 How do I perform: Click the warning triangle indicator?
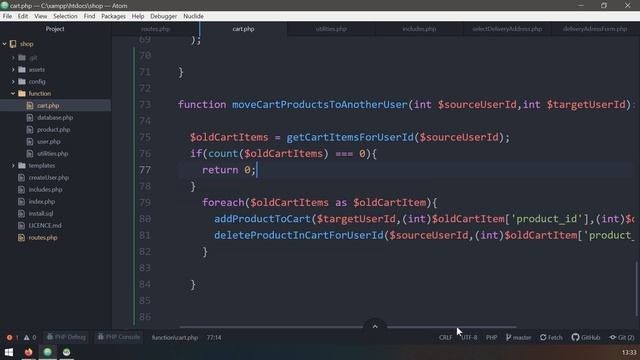click(30, 338)
